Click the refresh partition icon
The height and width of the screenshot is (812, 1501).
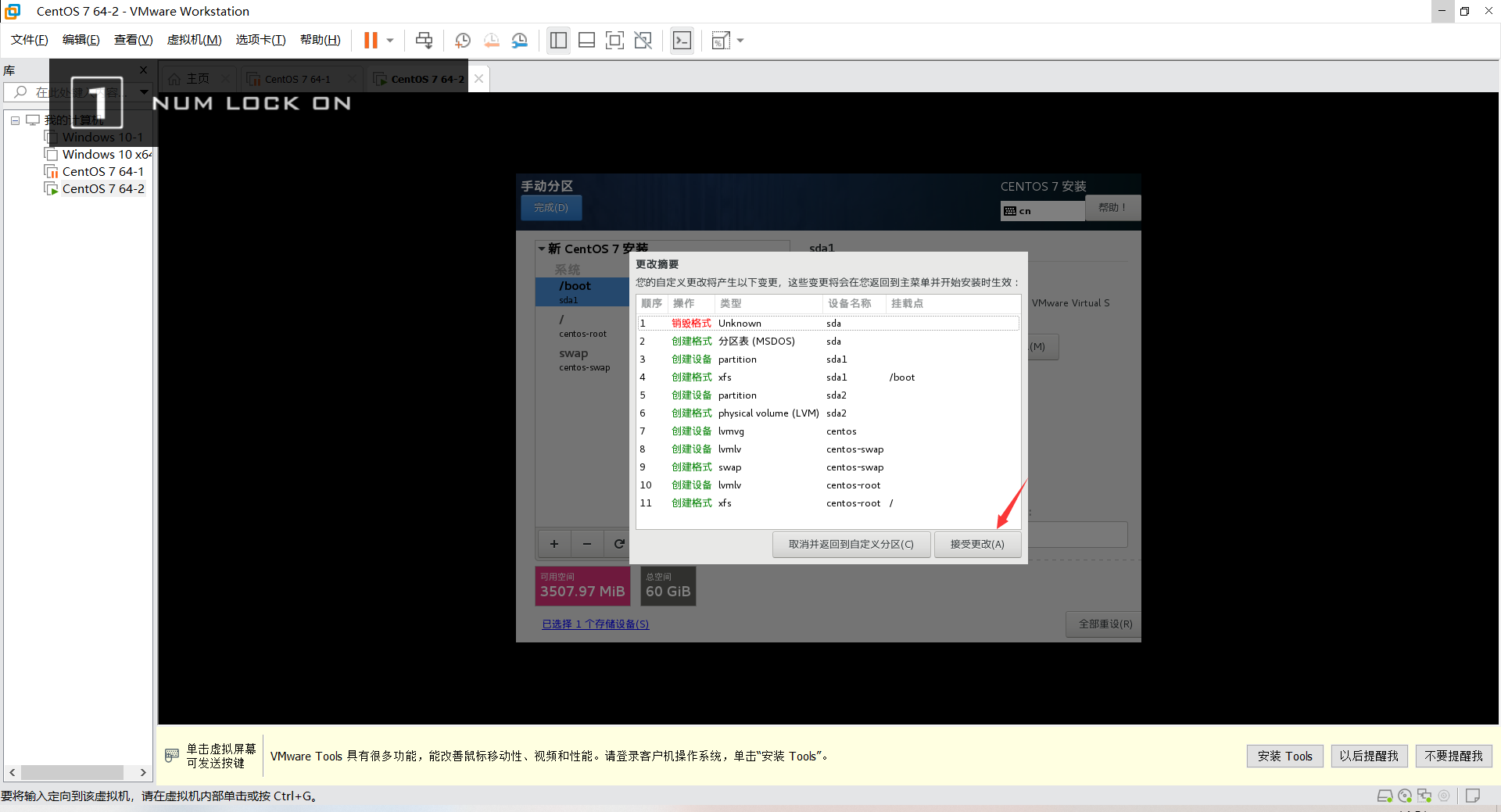click(x=618, y=544)
